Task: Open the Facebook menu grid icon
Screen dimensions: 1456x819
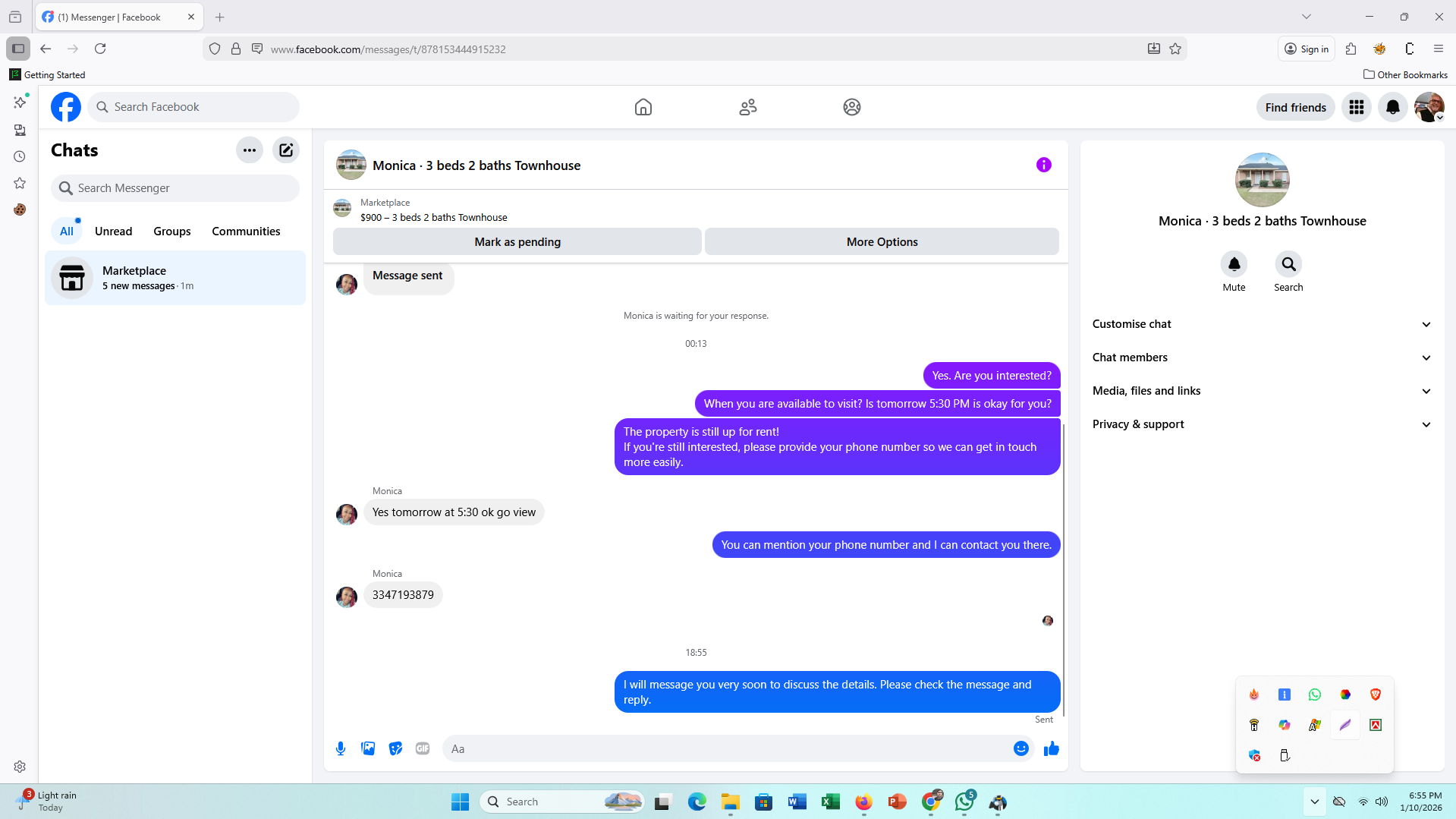Action: click(1357, 107)
